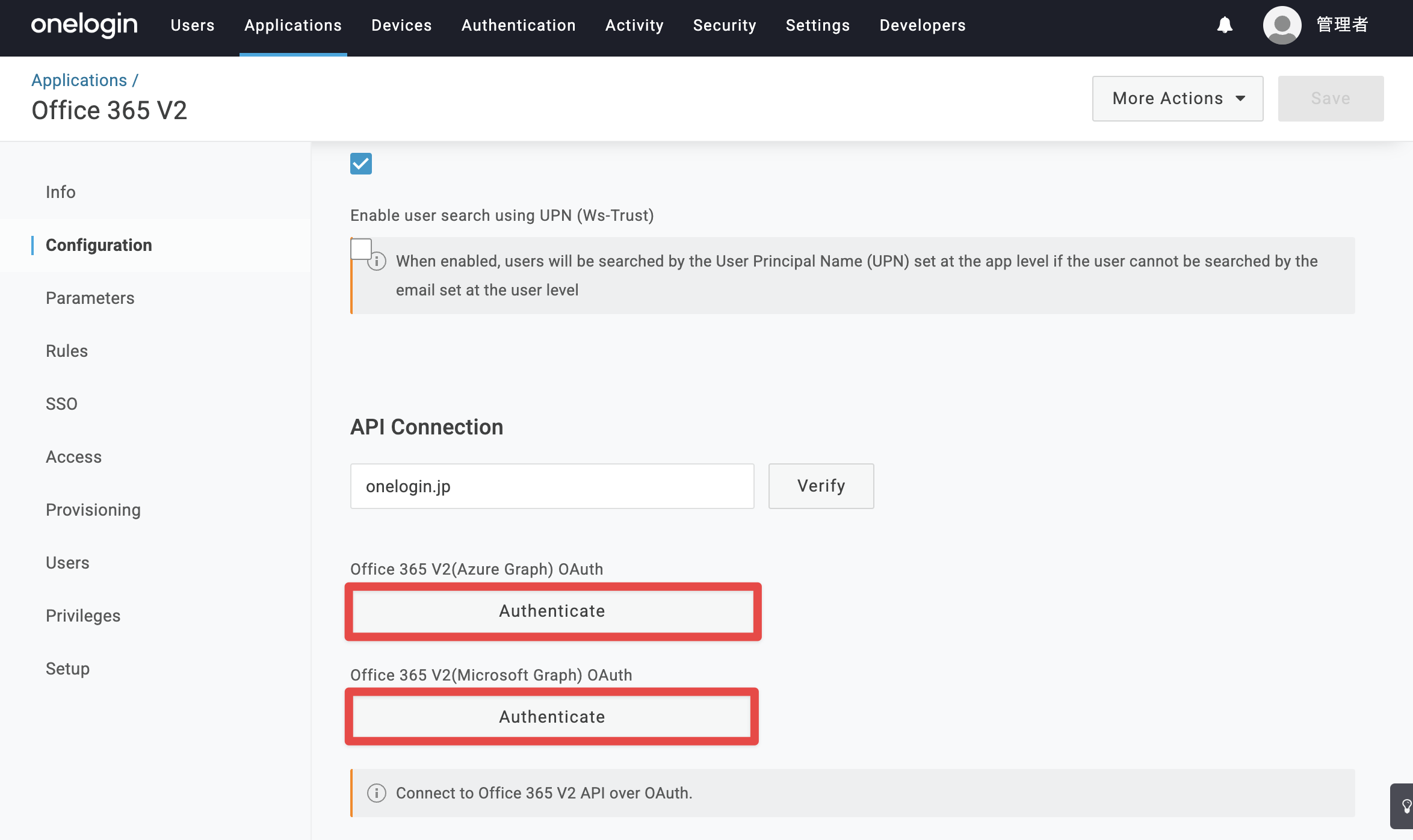The width and height of the screenshot is (1413, 840).
Task: Open the user avatar profile menu
Action: click(1282, 25)
